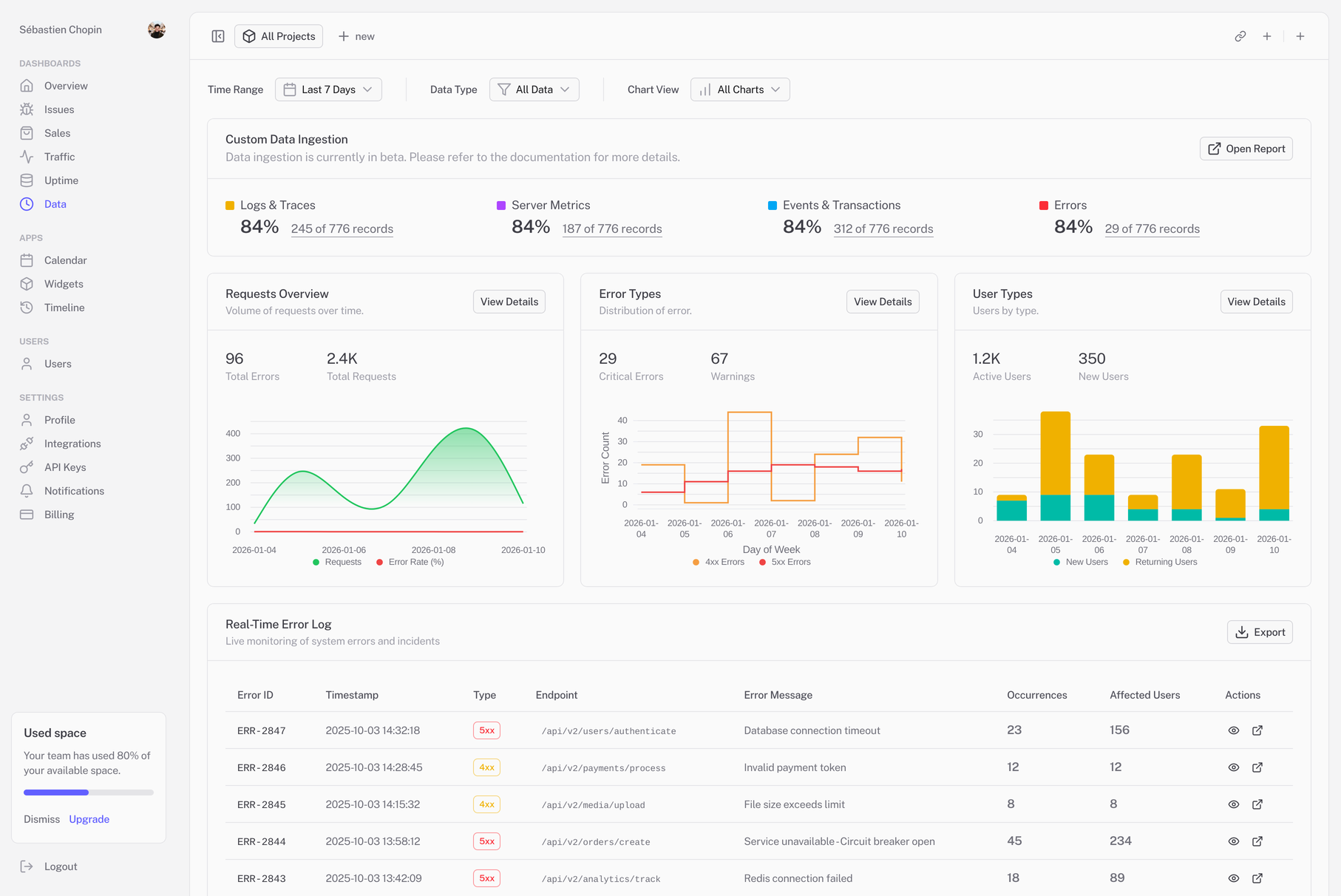View details of error ERR-2846

click(1233, 767)
